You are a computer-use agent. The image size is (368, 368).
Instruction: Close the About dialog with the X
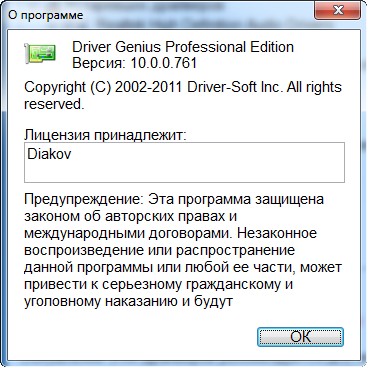coord(337,10)
